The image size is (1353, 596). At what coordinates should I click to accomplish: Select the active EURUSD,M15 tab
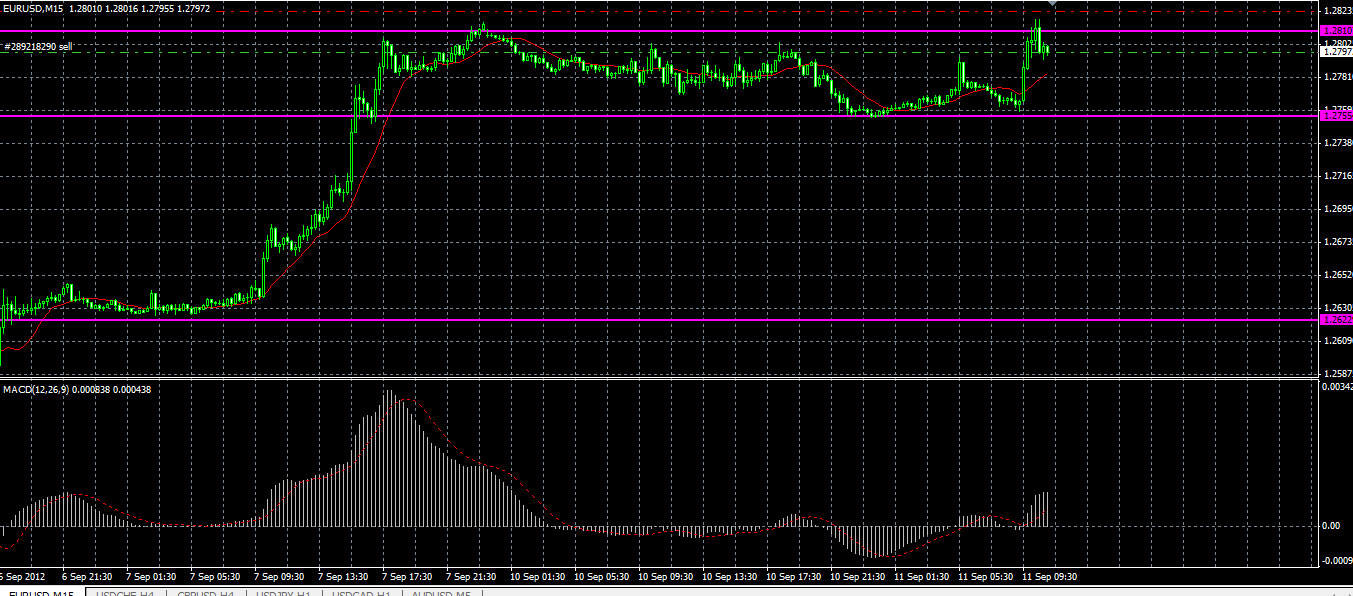point(41,594)
